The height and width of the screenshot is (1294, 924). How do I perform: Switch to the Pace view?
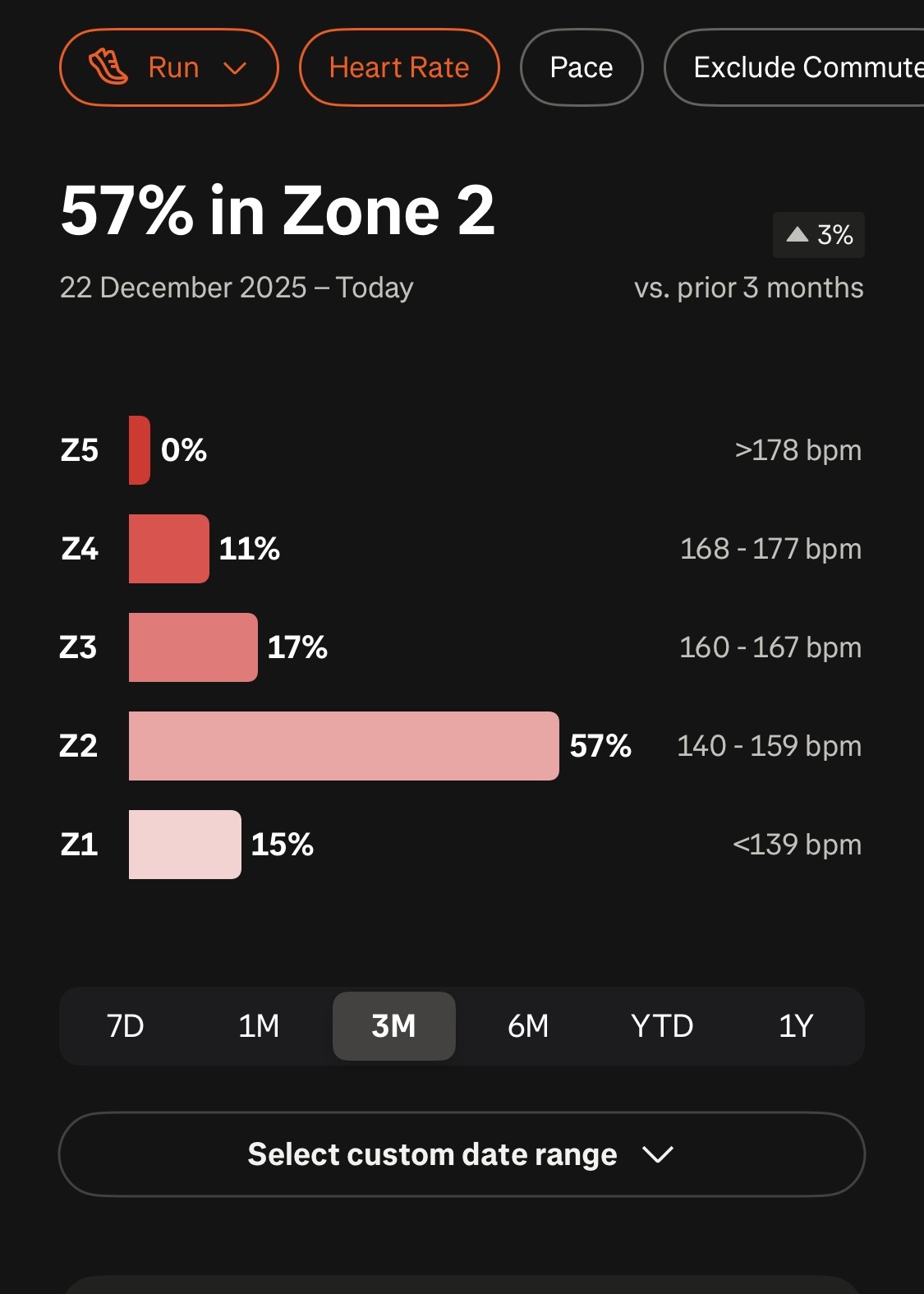coord(582,67)
